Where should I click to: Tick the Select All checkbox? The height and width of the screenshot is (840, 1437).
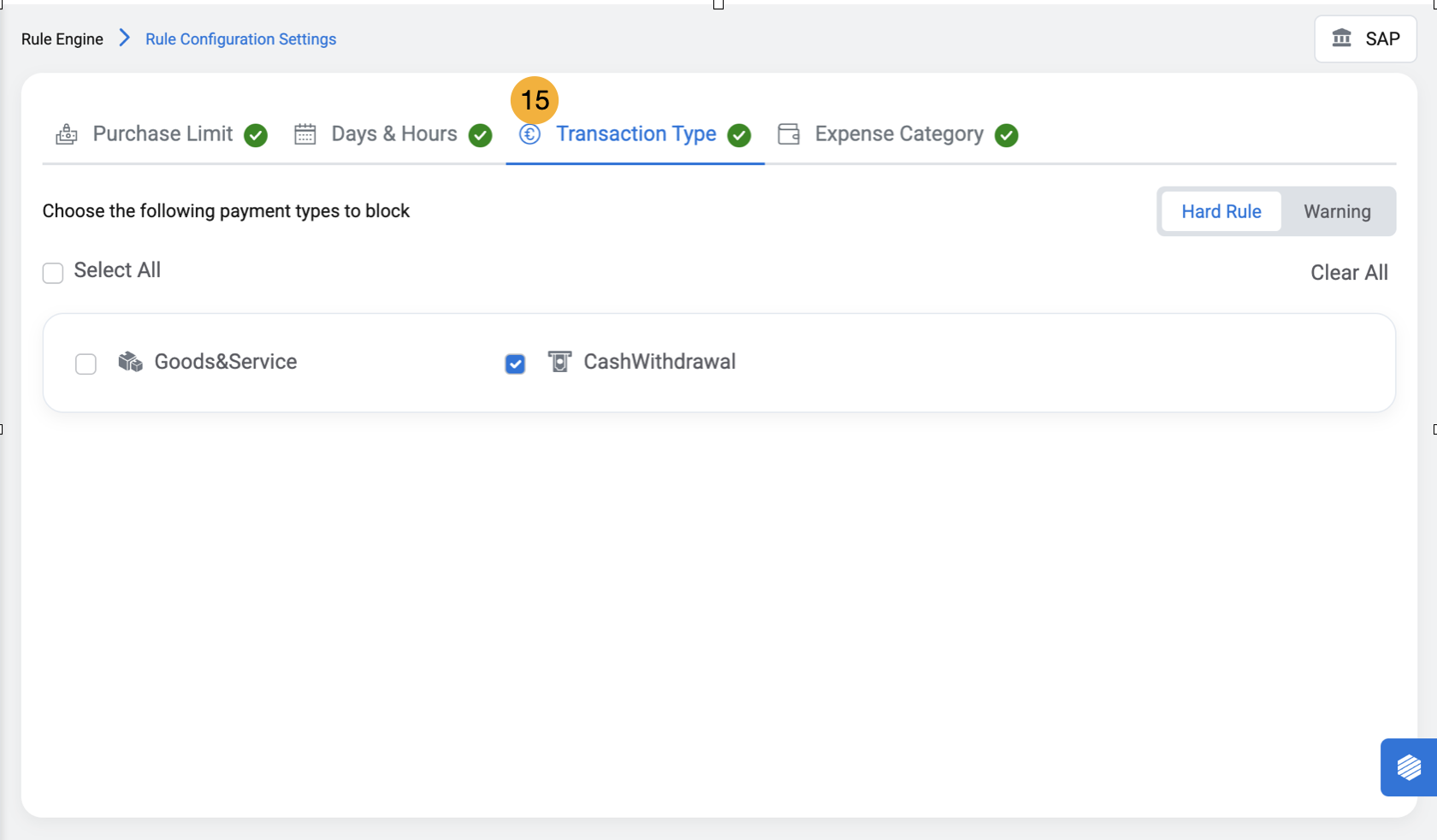(x=53, y=273)
